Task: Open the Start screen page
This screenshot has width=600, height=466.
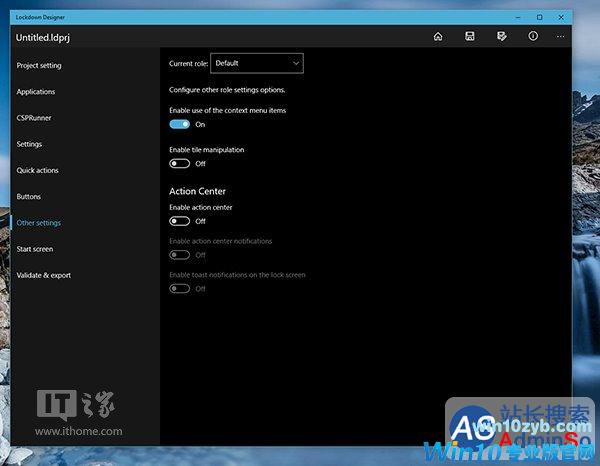Action: (x=35, y=249)
